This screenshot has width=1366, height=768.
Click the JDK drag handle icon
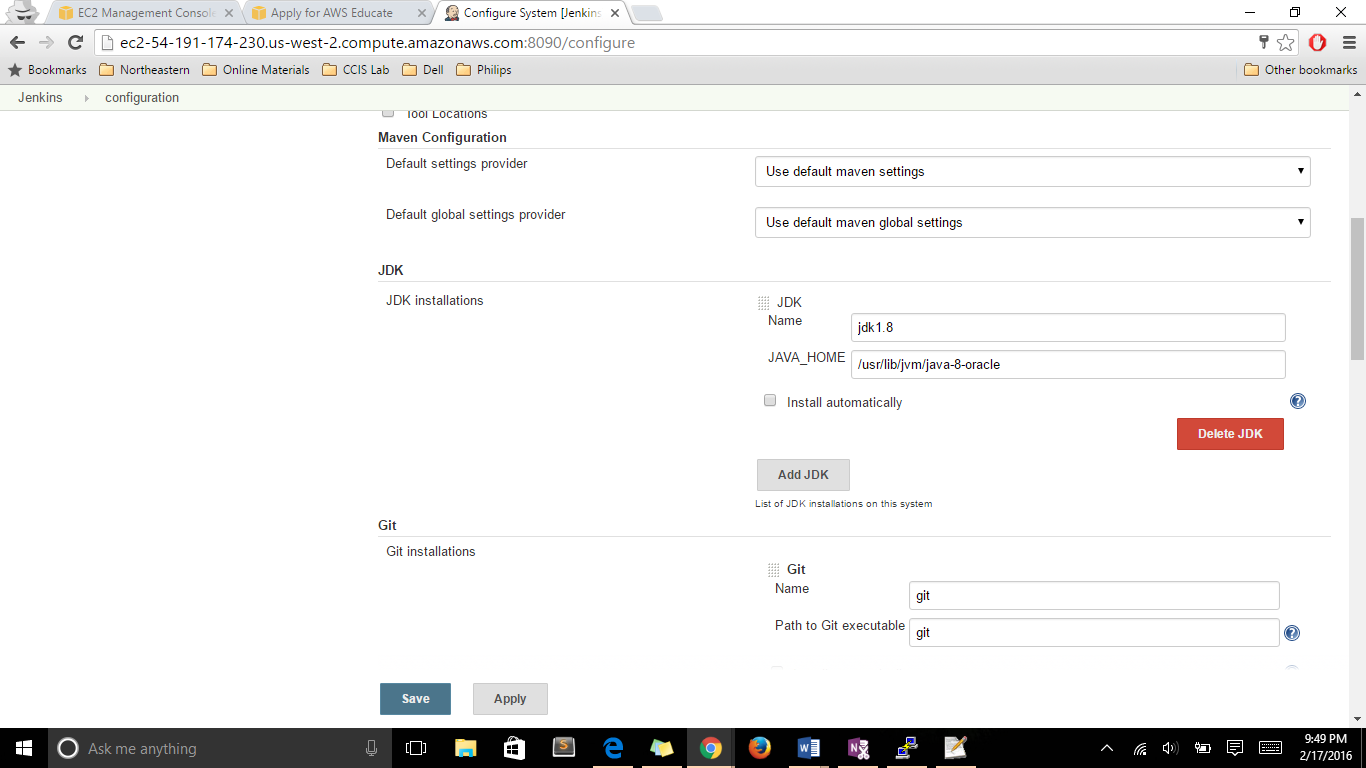tap(764, 303)
